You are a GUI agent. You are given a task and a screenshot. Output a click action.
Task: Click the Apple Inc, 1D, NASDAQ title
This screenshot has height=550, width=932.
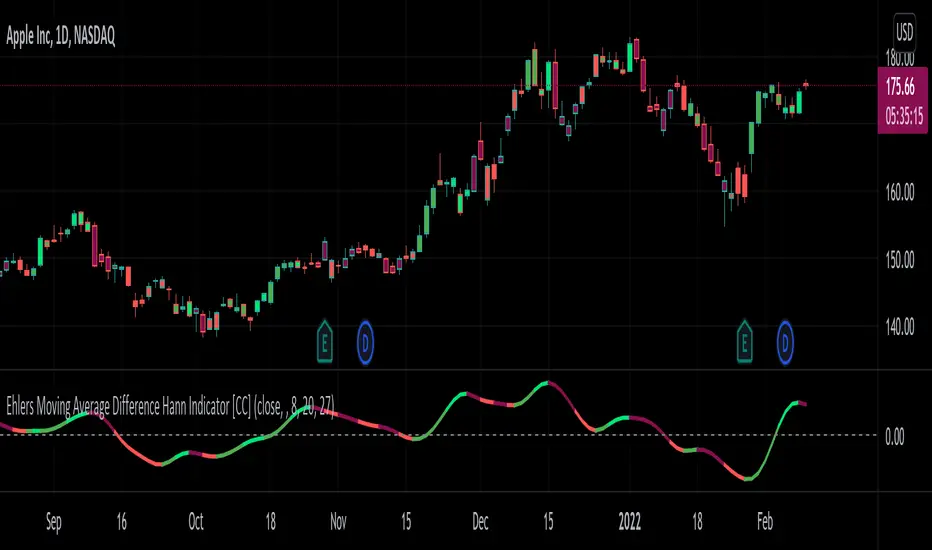pyautogui.click(x=61, y=36)
